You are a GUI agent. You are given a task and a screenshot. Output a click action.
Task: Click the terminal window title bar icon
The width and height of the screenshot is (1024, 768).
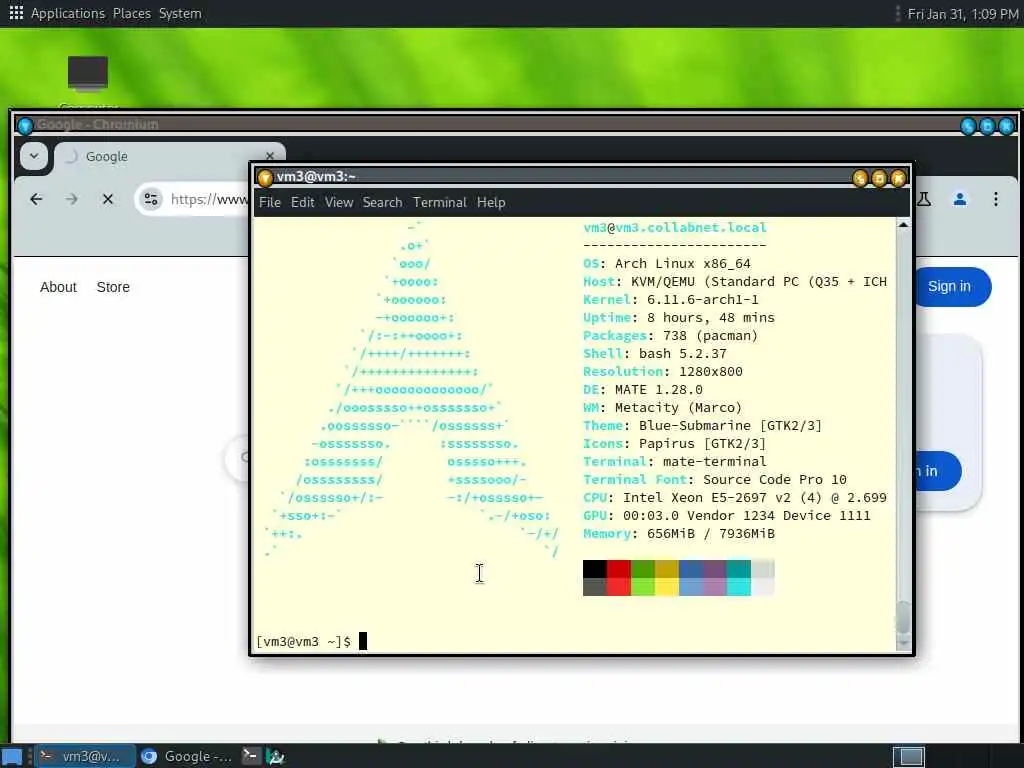(265, 177)
